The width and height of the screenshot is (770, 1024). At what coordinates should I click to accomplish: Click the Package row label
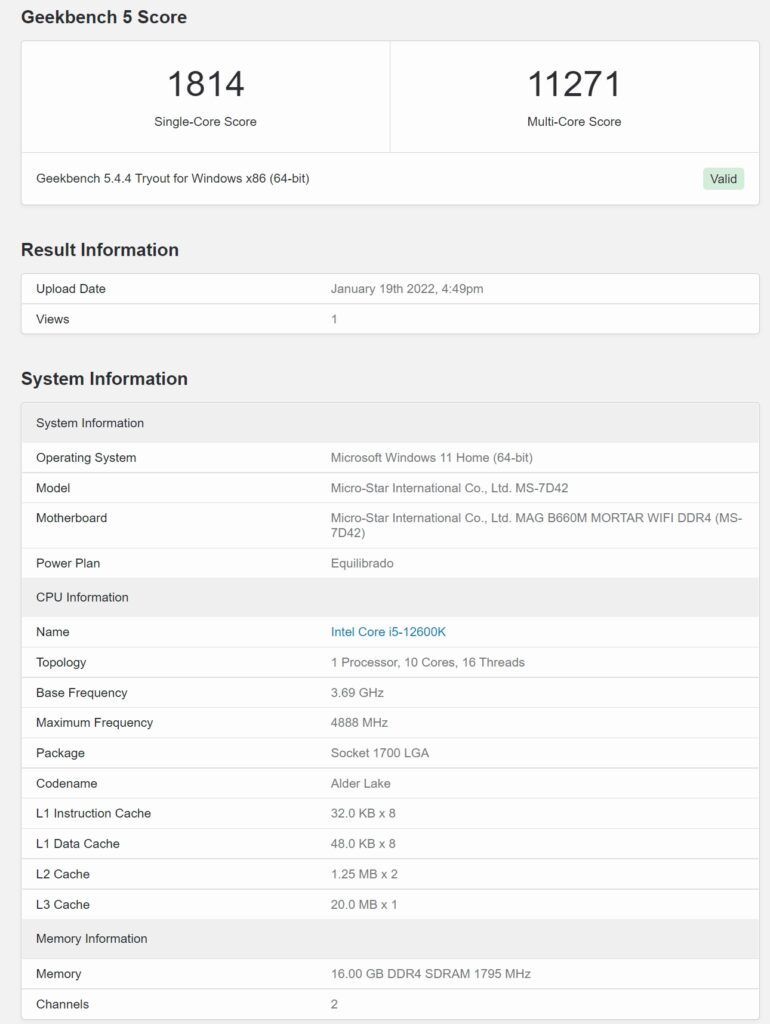coord(60,753)
